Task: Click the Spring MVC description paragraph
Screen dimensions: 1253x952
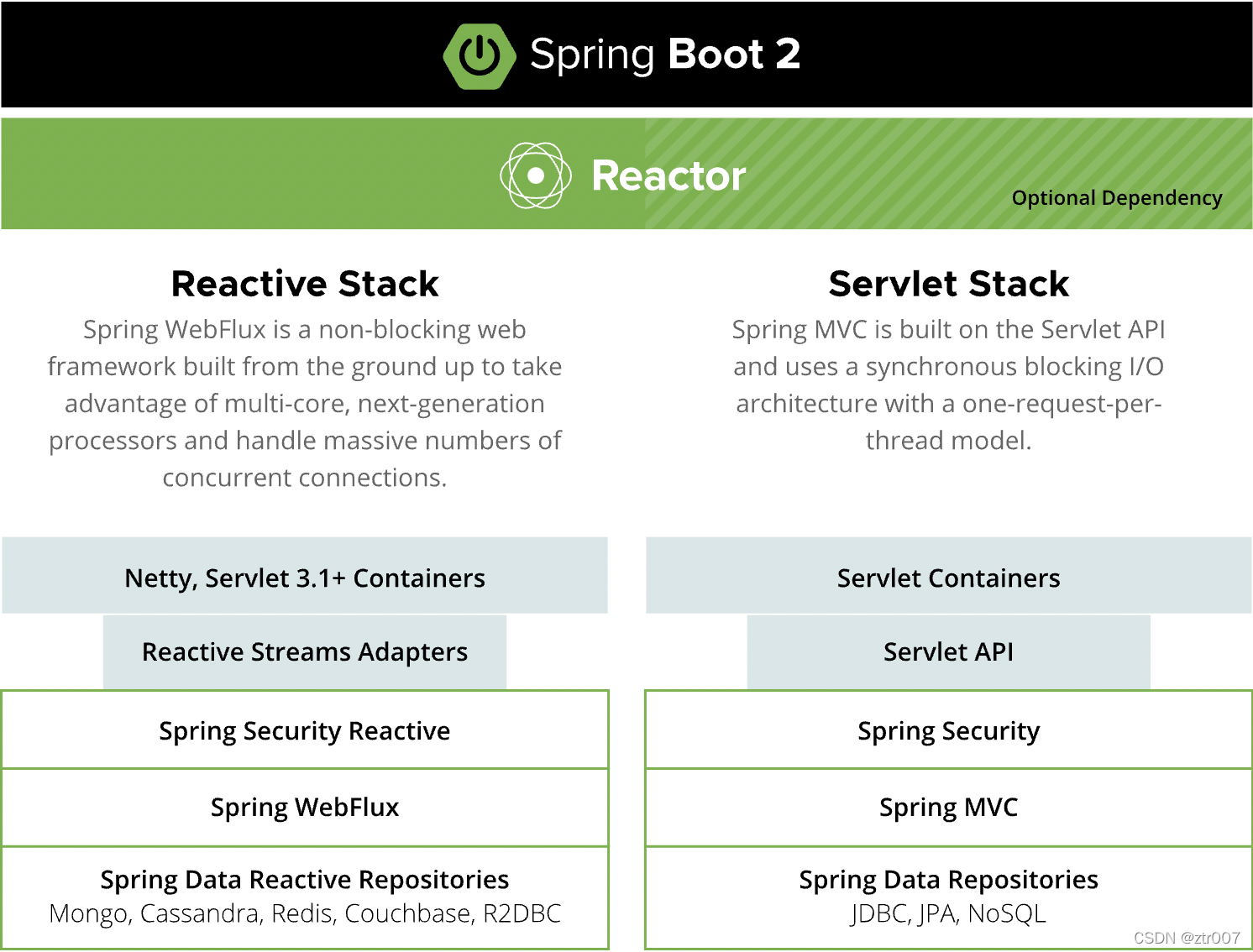Action: click(x=949, y=384)
